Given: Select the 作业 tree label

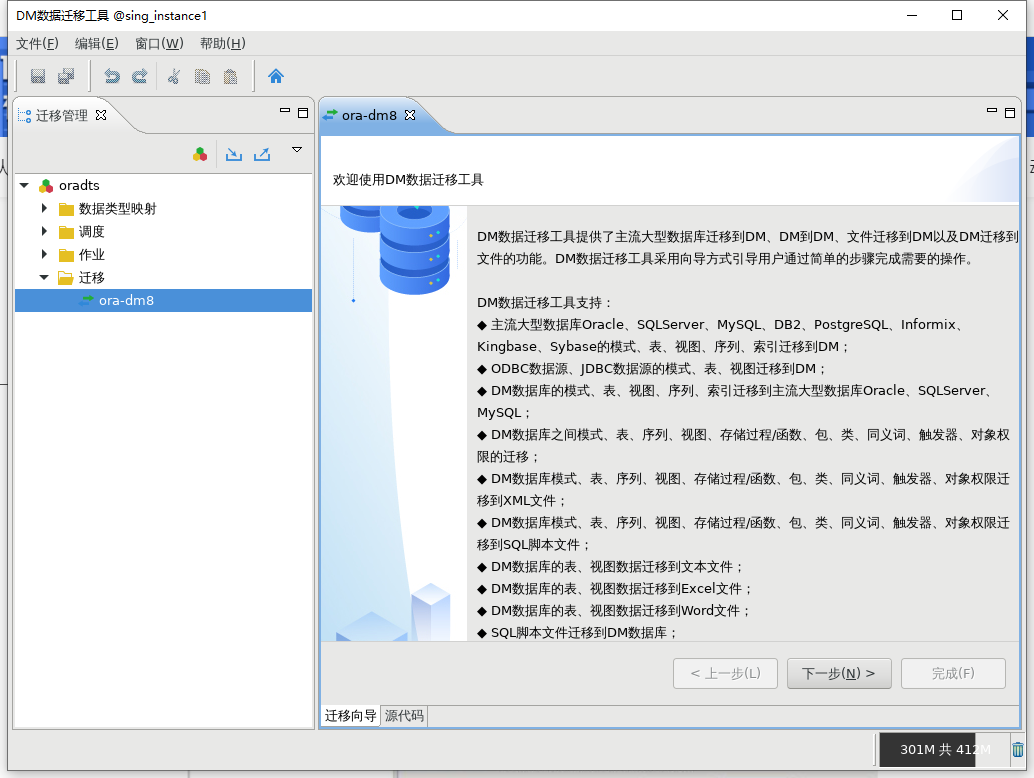Looking at the screenshot, I should click(x=92, y=255).
